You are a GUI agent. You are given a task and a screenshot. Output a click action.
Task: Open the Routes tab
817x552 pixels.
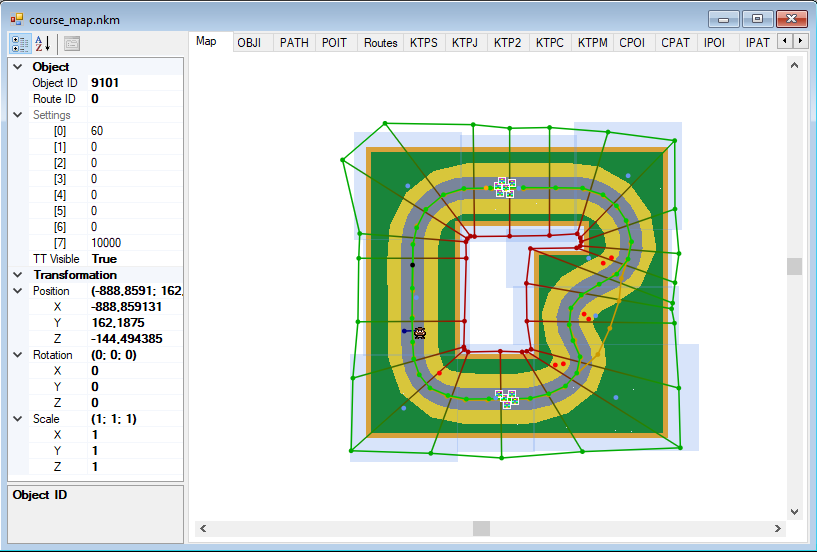click(x=380, y=43)
